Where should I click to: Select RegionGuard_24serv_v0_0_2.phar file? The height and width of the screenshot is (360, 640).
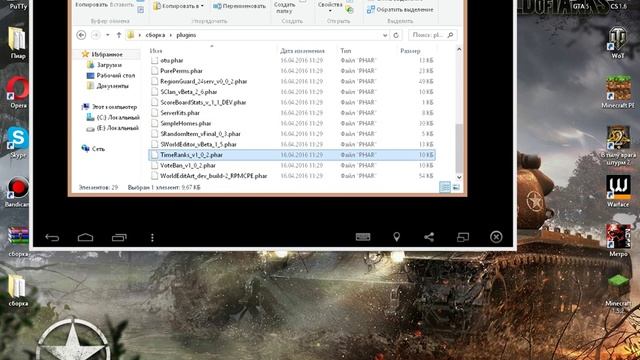pyautogui.click(x=292, y=81)
